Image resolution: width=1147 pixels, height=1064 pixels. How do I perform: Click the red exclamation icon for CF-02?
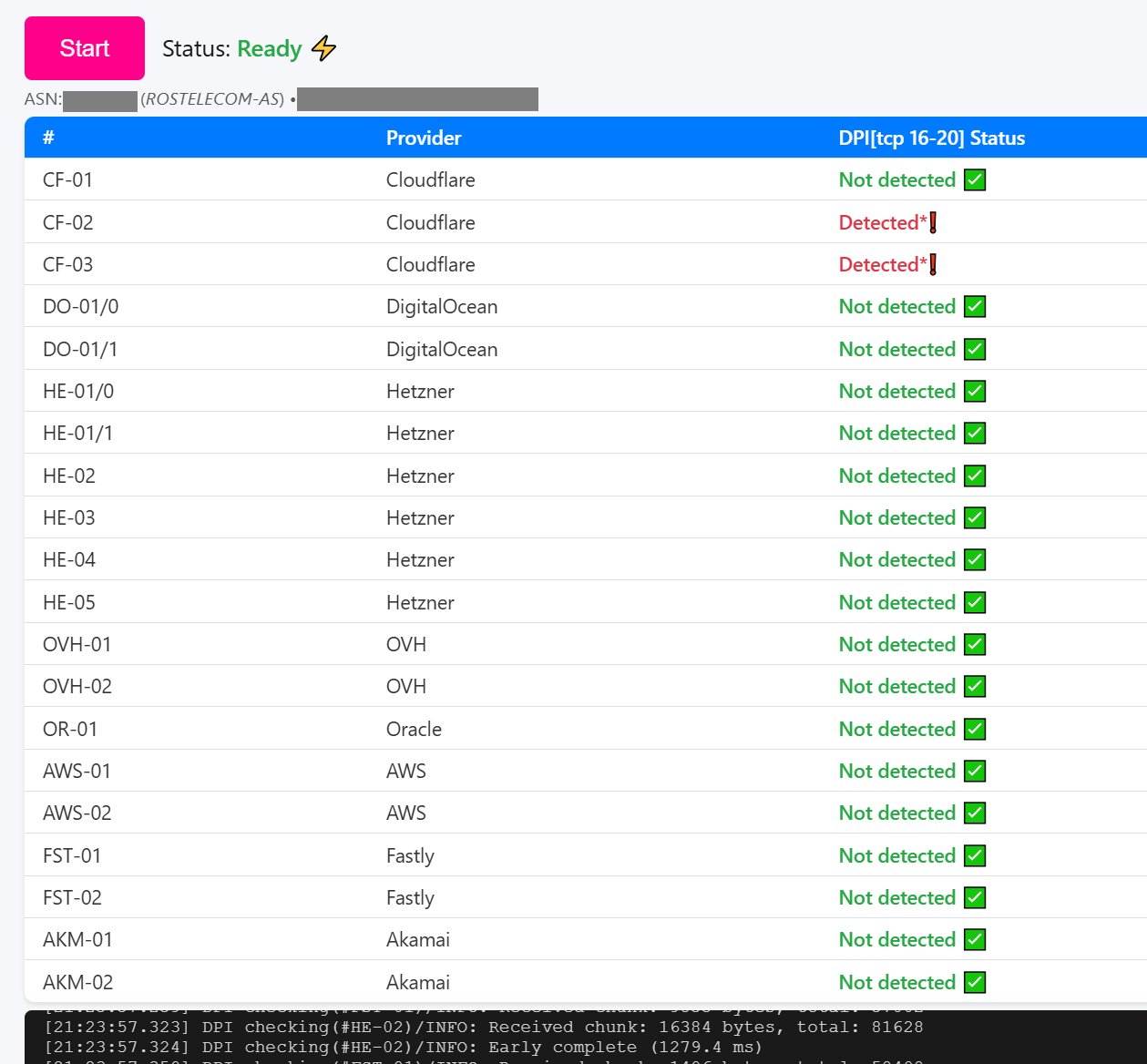coord(933,223)
